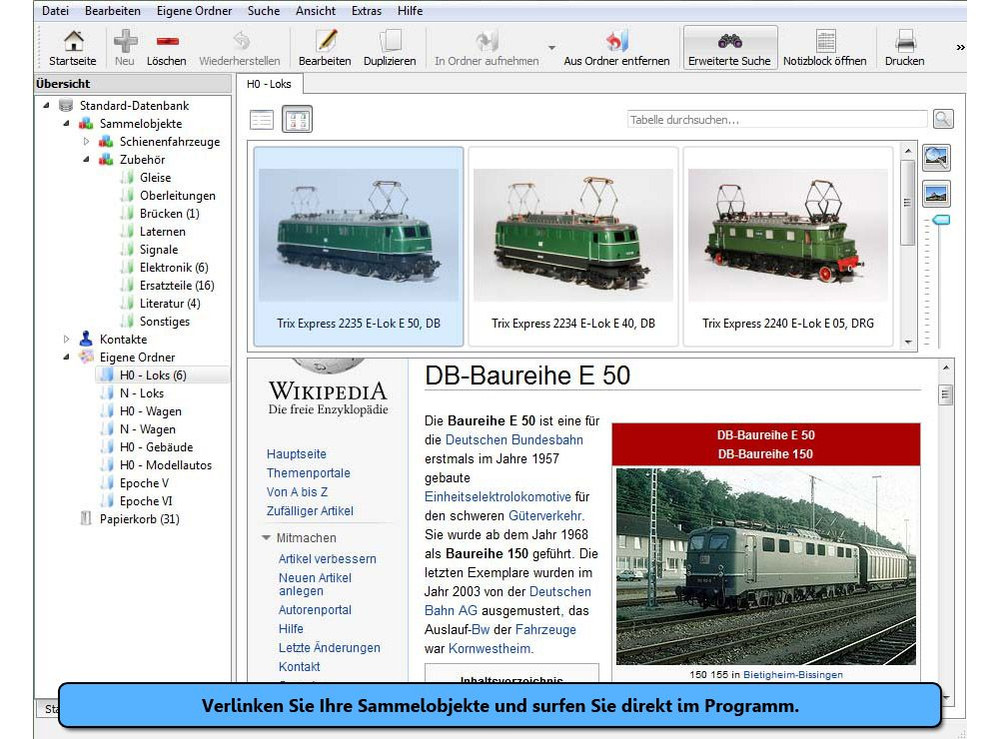Viewport: 1000px width, 739px height.
Task: Open the Bearbeiten menu
Action: [112, 11]
